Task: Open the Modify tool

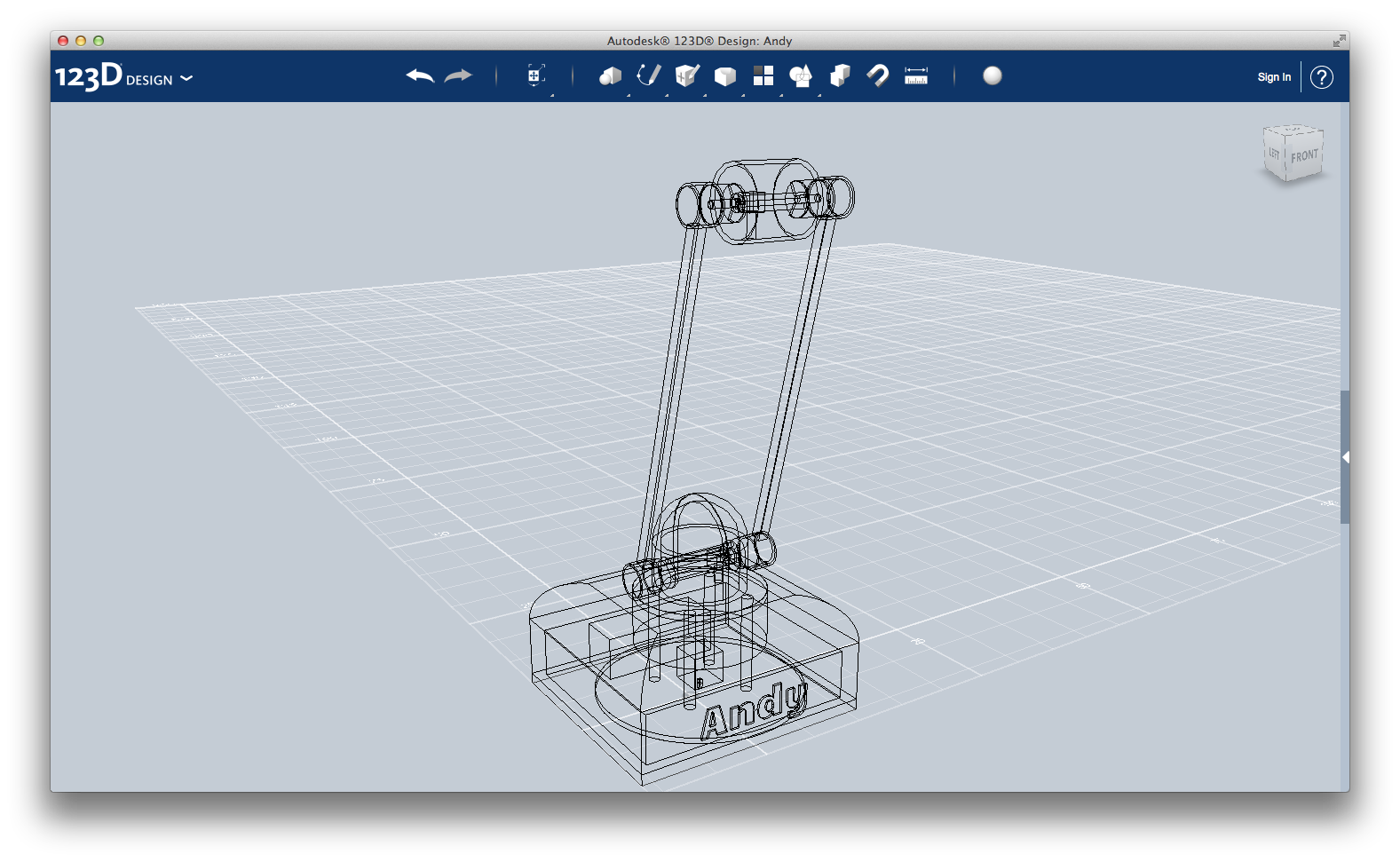Action: pyautogui.click(x=725, y=76)
